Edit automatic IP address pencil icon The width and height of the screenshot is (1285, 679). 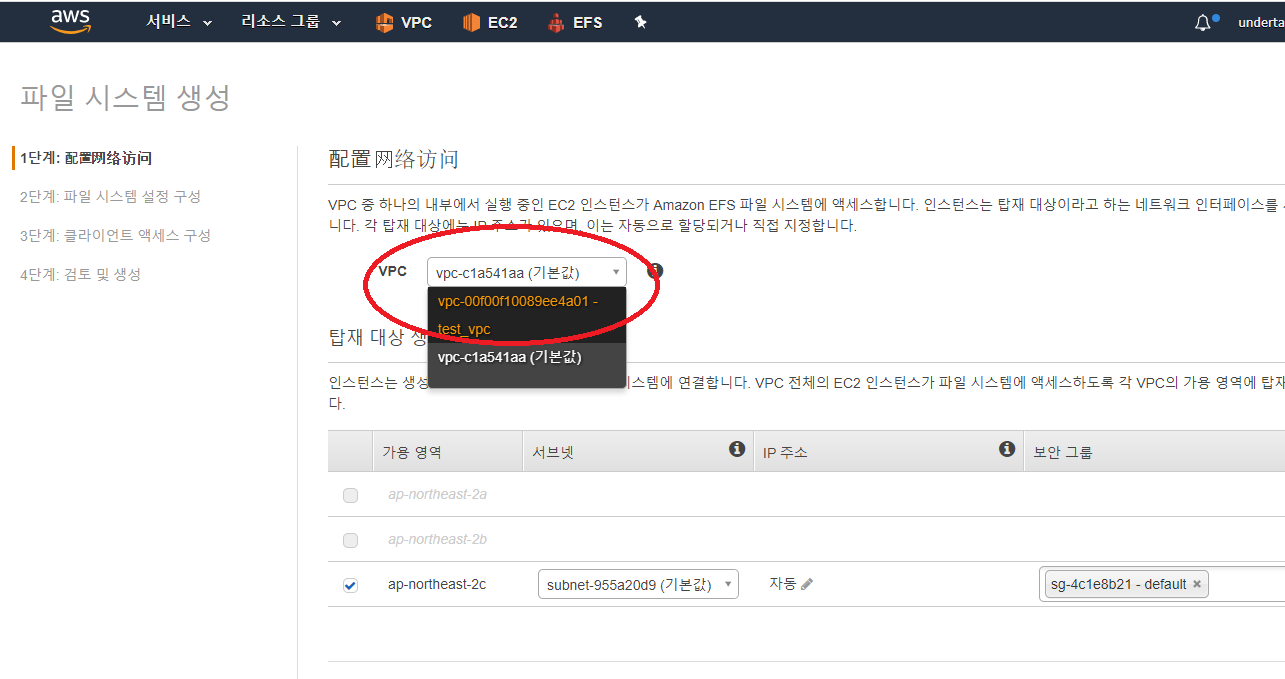(x=807, y=584)
